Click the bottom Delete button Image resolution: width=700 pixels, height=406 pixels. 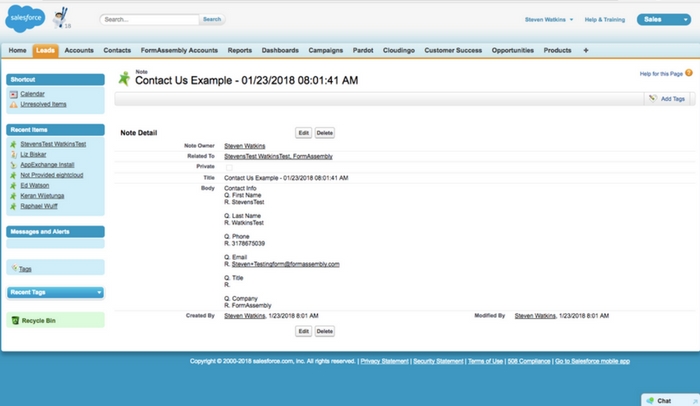click(x=325, y=331)
